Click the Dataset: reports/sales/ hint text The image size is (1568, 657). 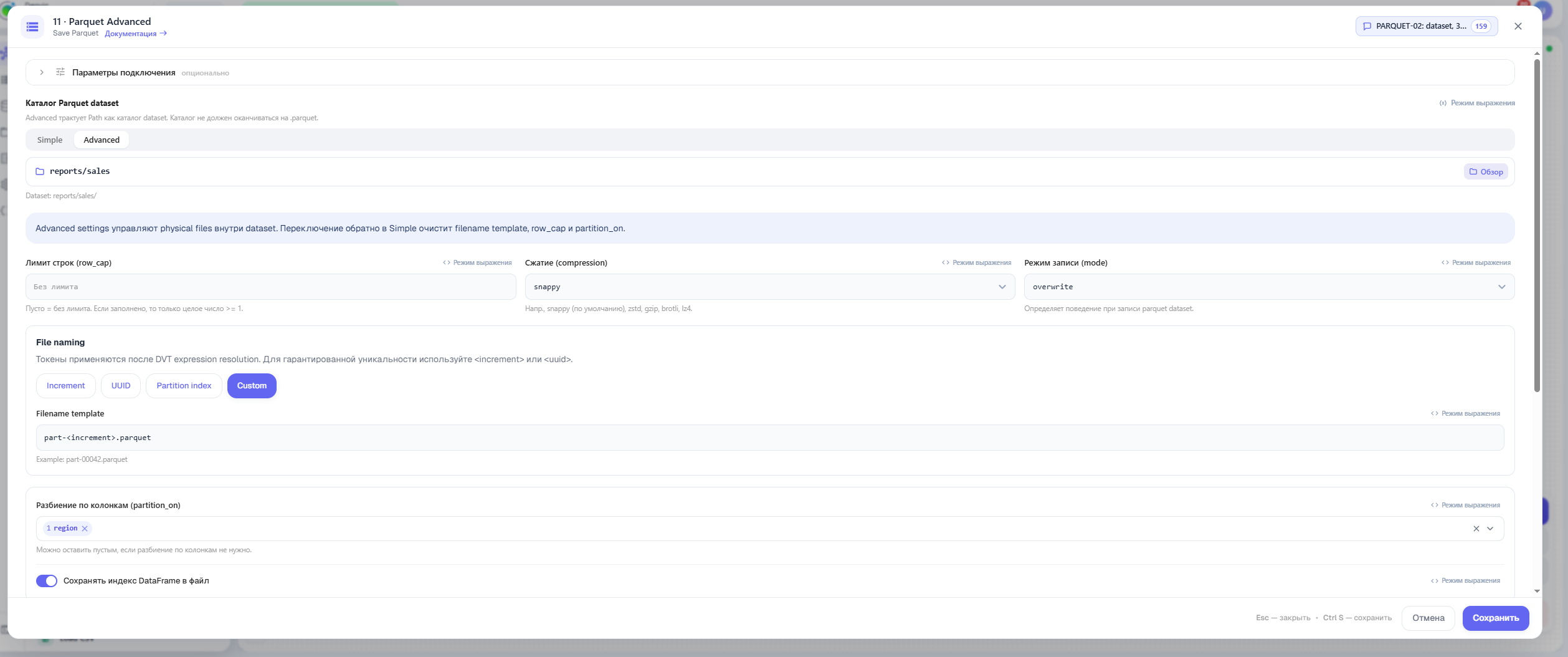click(x=61, y=196)
